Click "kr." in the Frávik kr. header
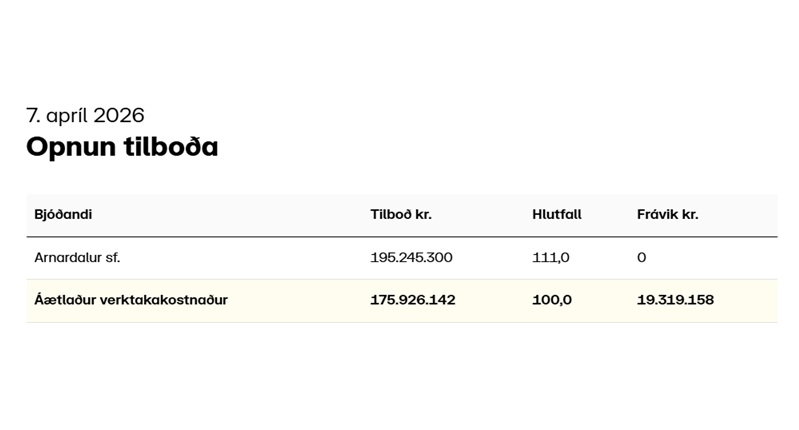This screenshot has height=430, width=799. (690, 214)
